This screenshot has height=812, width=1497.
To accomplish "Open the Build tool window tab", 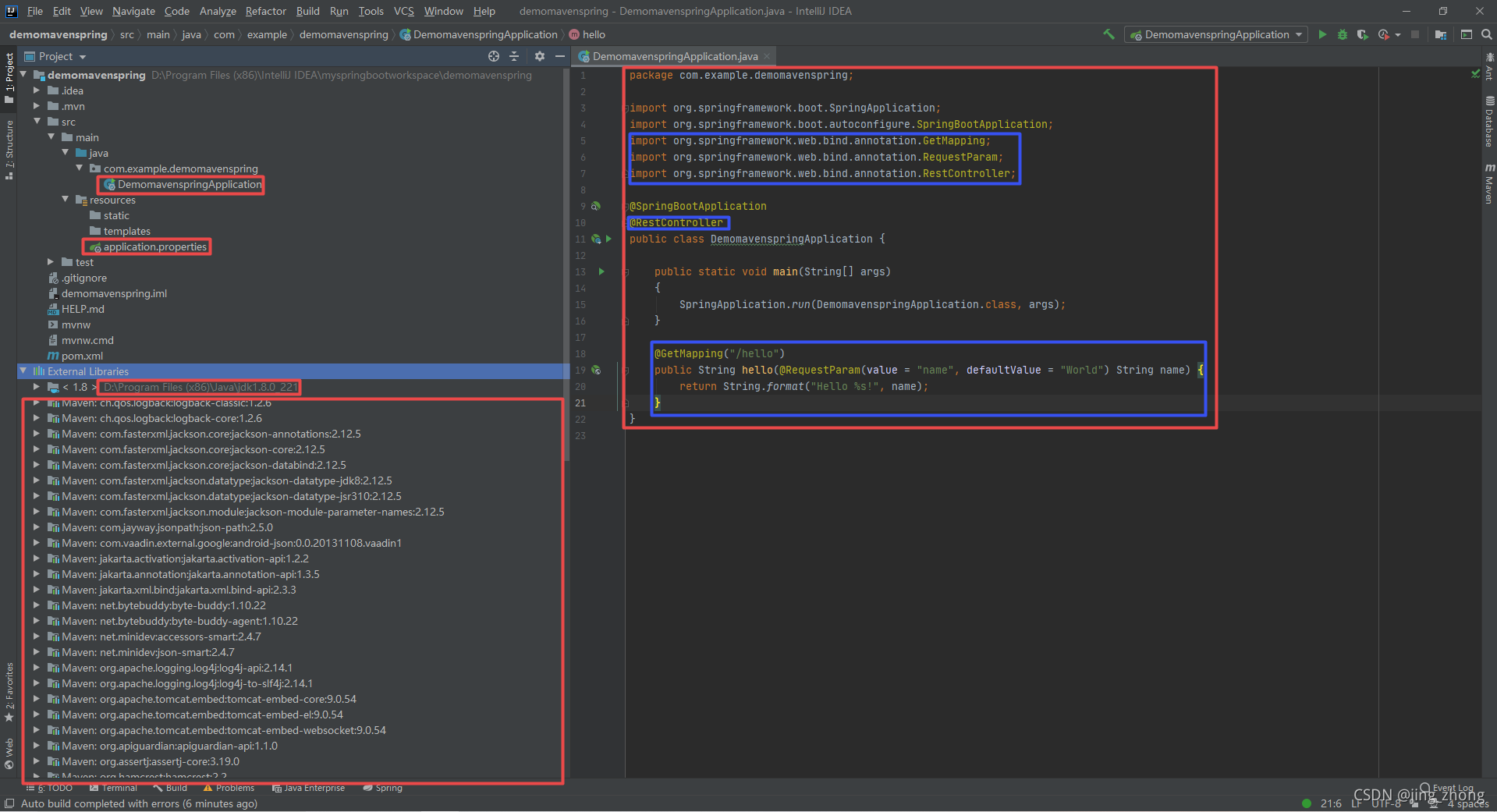I will [170, 788].
